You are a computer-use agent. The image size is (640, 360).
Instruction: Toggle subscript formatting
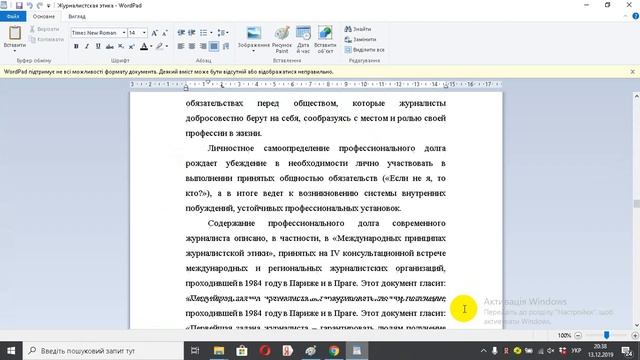point(121,47)
